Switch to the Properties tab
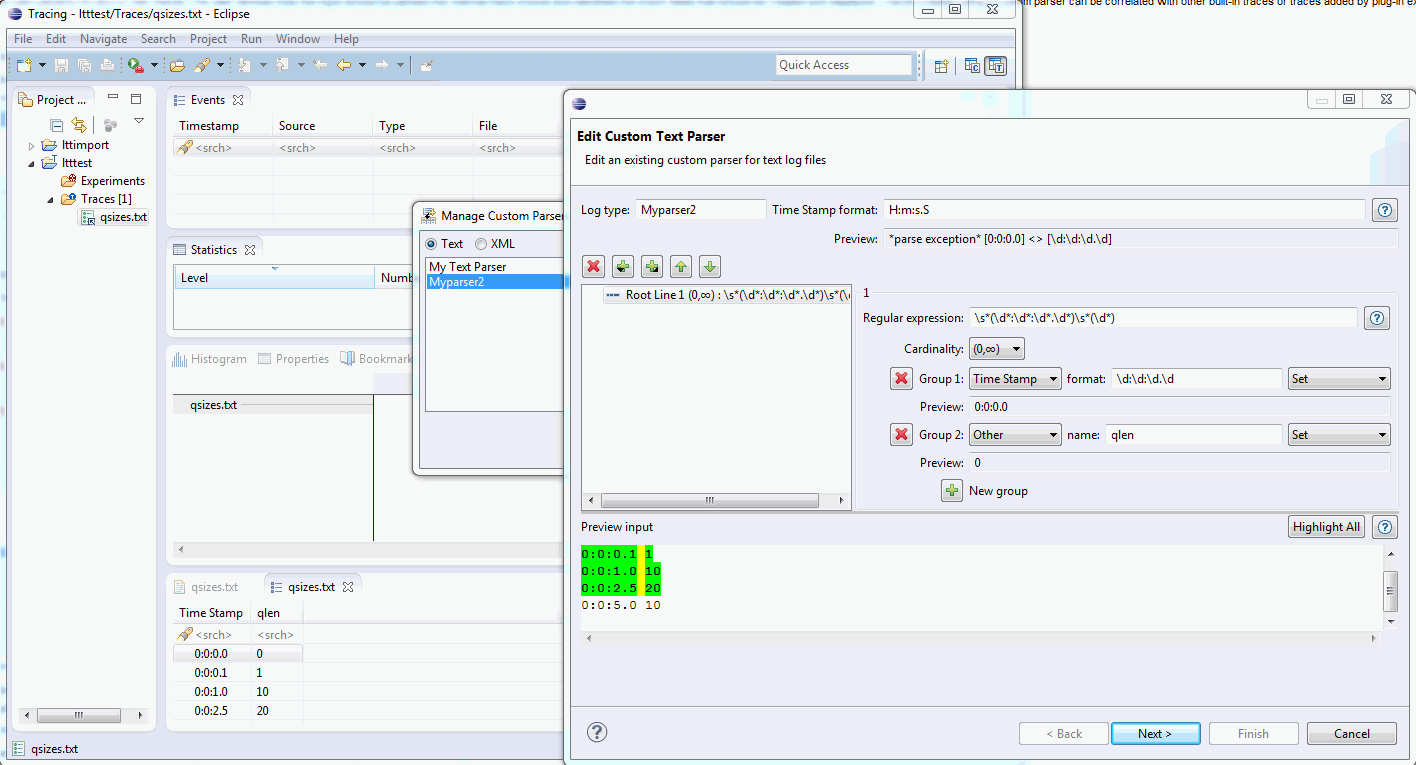Viewport: 1416px width, 765px height. (294, 359)
